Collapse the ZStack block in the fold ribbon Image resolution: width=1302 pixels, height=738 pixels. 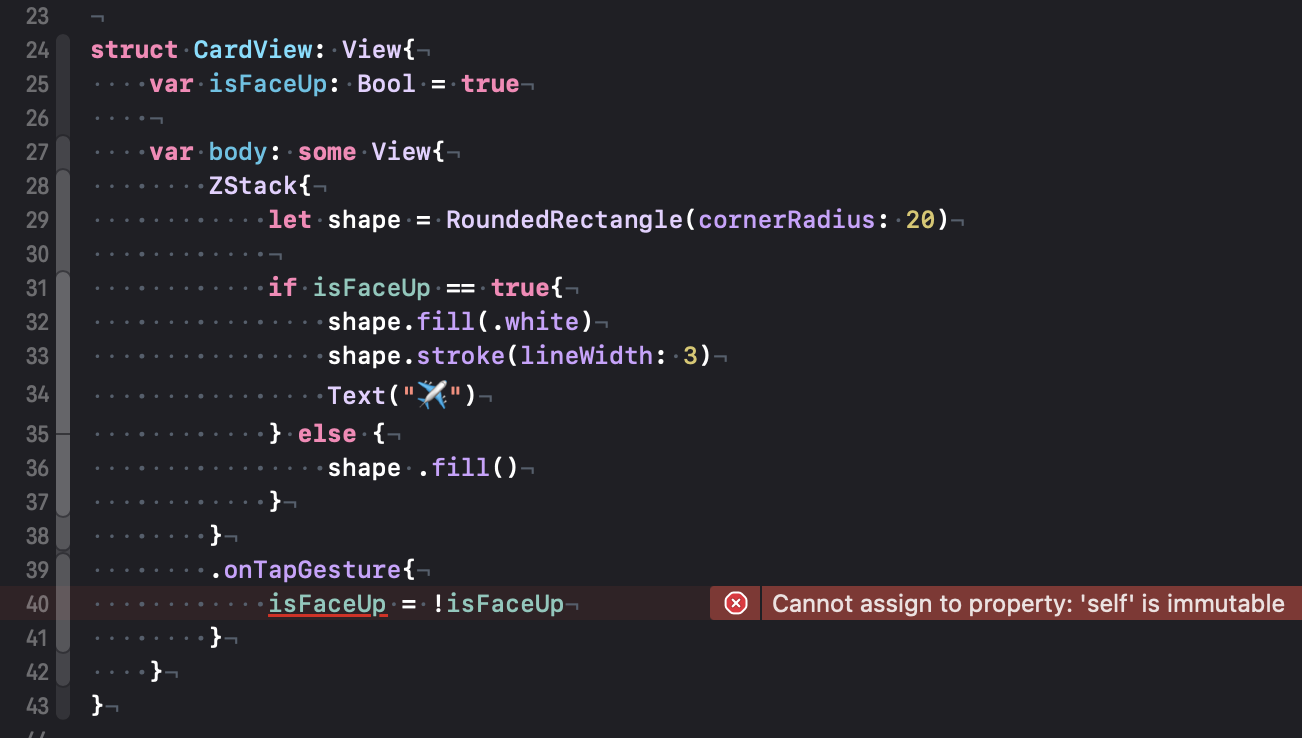pos(62,185)
